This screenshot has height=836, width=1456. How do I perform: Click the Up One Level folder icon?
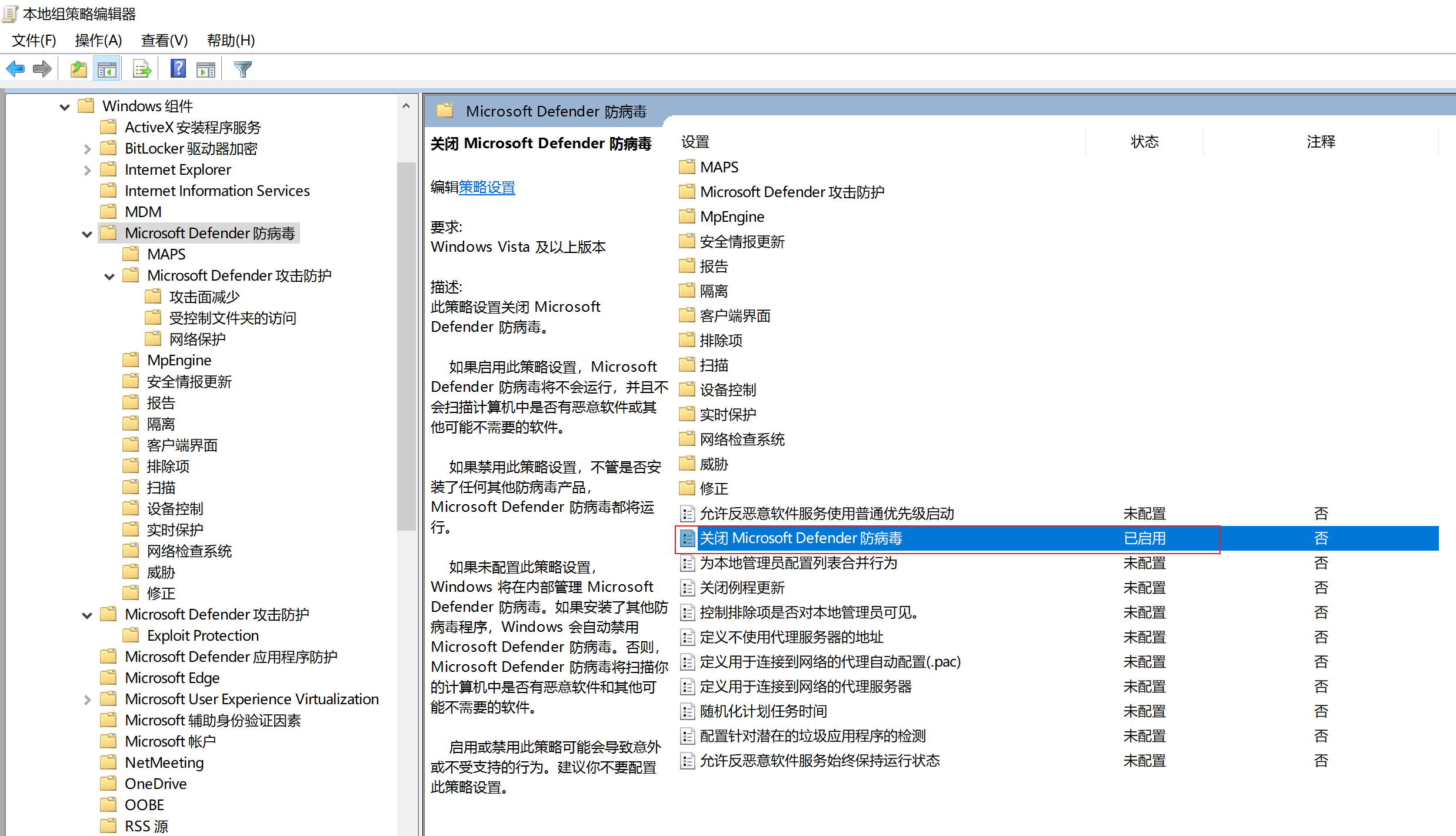tap(78, 69)
